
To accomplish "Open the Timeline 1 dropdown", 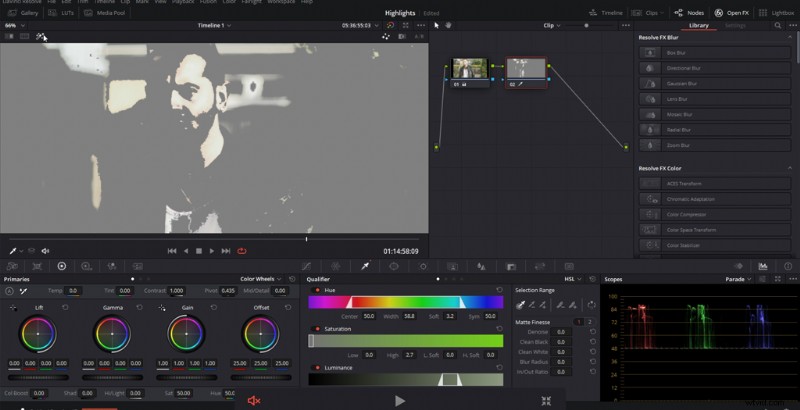I will pyautogui.click(x=214, y=25).
